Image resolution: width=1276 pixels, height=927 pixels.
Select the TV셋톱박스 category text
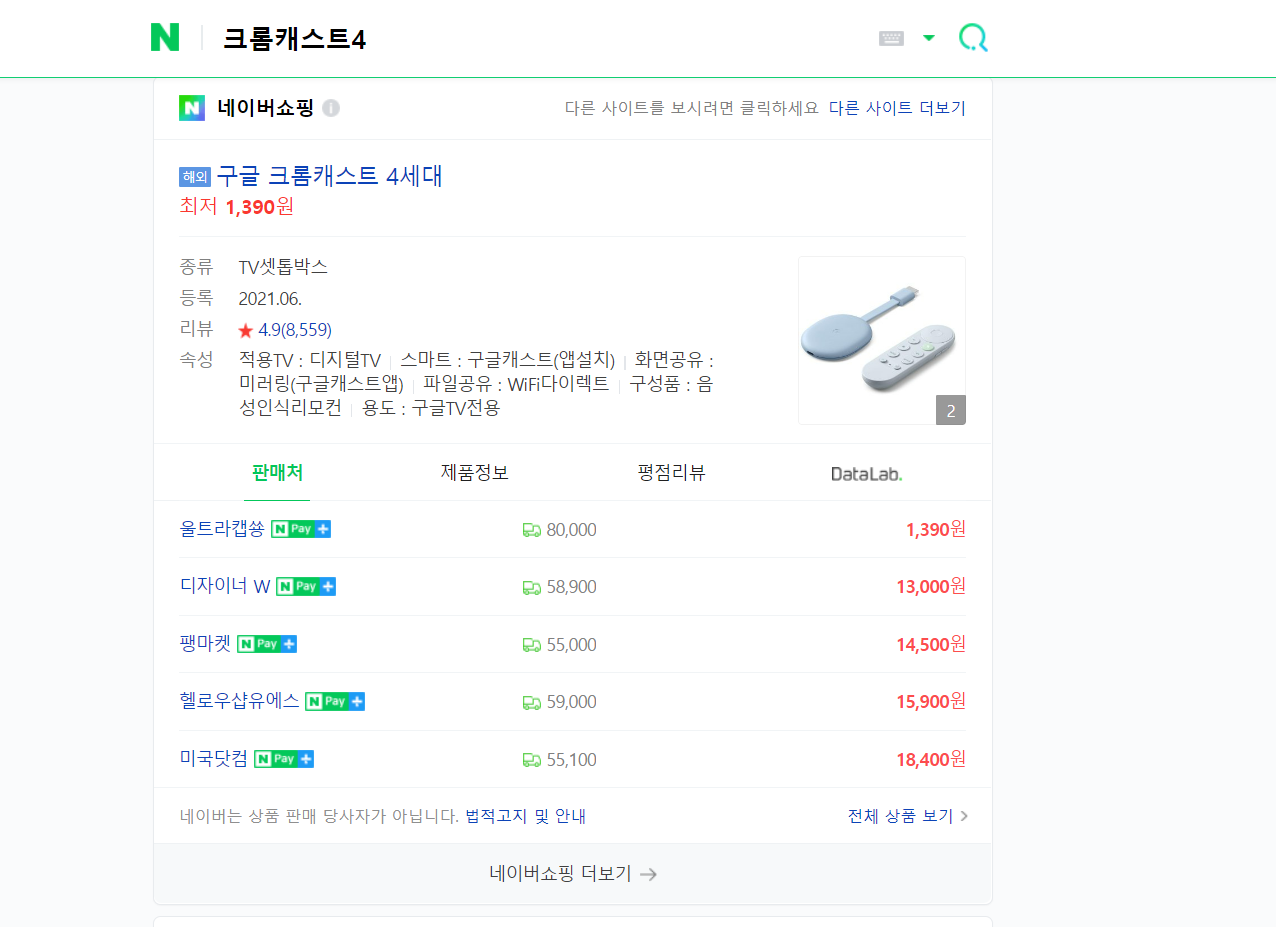(x=283, y=267)
